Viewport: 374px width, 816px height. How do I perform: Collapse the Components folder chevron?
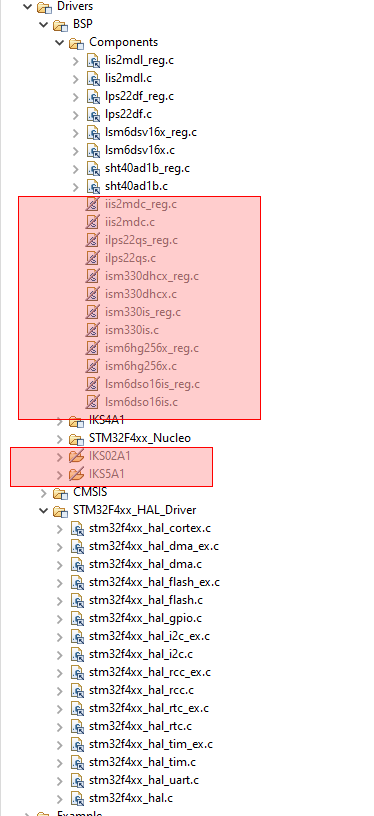(60, 43)
